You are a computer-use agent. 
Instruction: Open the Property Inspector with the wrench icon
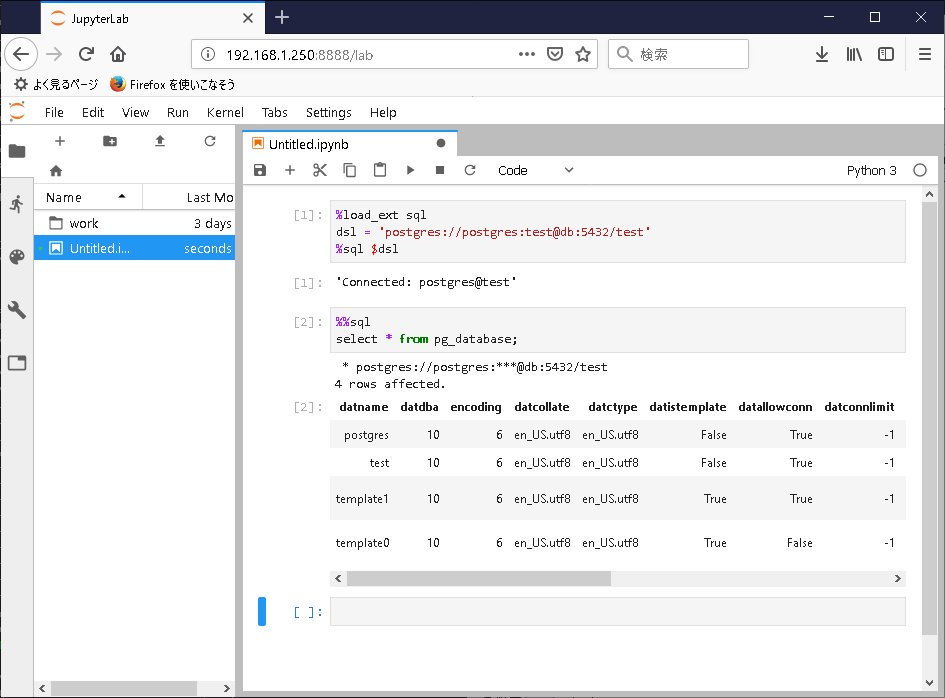[16, 310]
